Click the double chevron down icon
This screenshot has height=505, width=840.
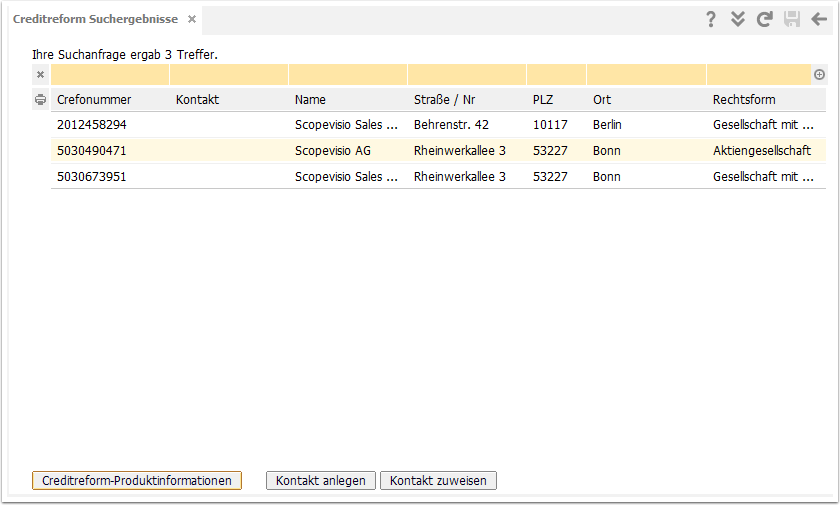click(738, 19)
